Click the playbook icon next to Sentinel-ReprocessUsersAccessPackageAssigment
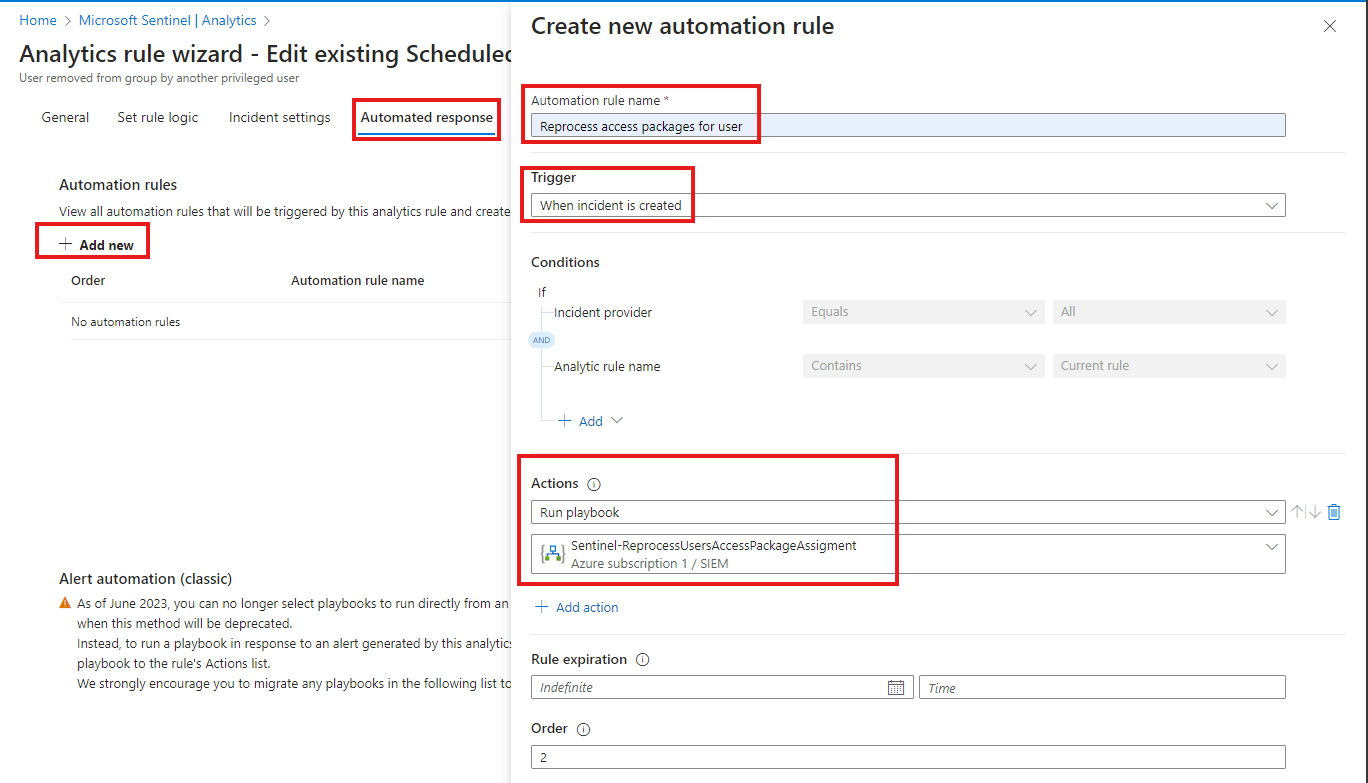Image resolution: width=1368 pixels, height=783 pixels. click(x=552, y=553)
